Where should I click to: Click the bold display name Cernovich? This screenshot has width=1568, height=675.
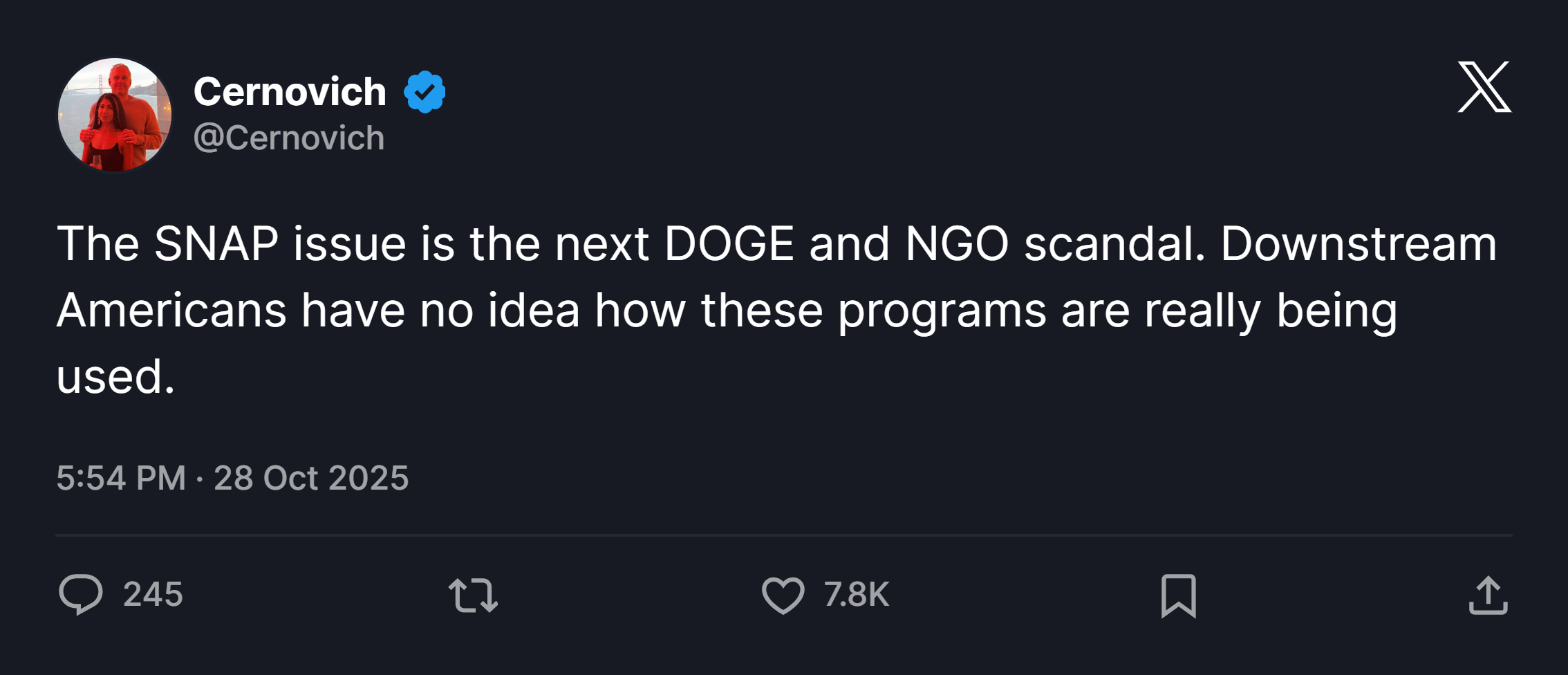290,92
